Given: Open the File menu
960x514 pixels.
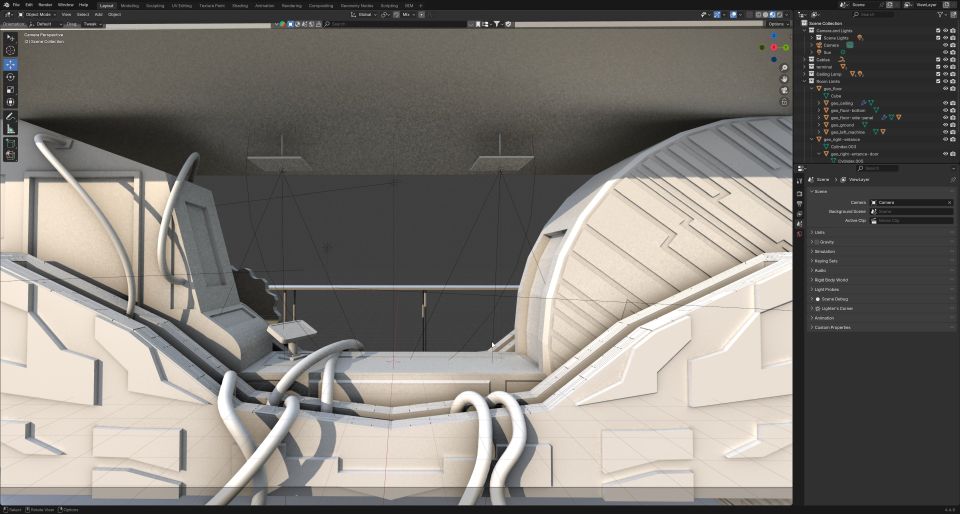Looking at the screenshot, I should (17, 5).
